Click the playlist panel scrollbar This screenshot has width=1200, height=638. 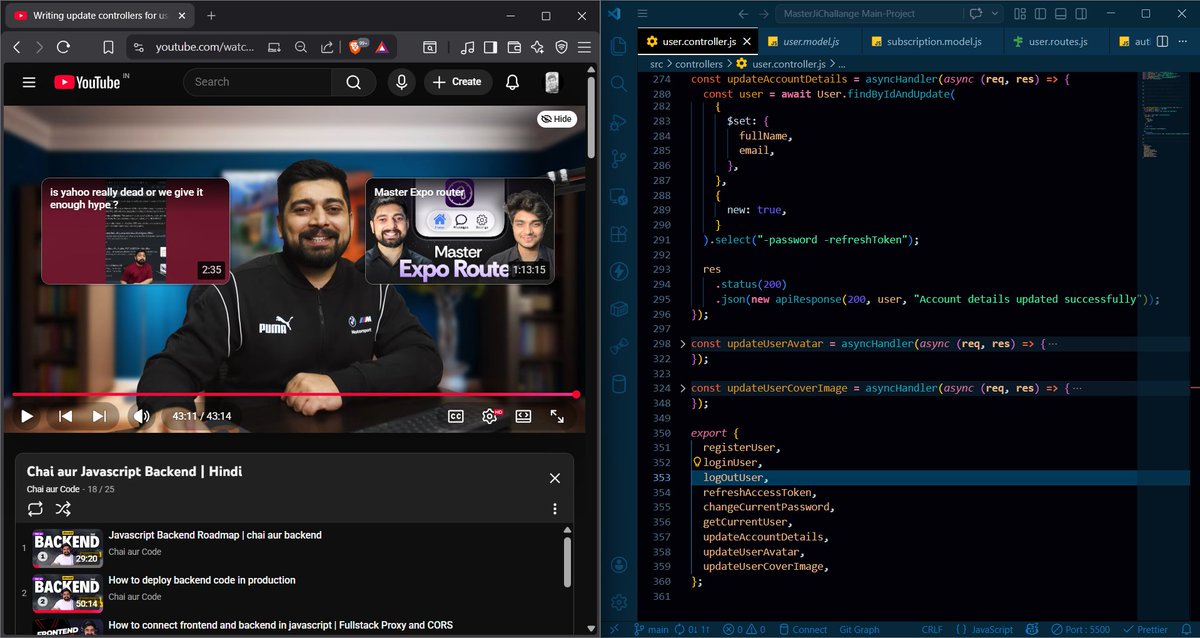coord(567,560)
